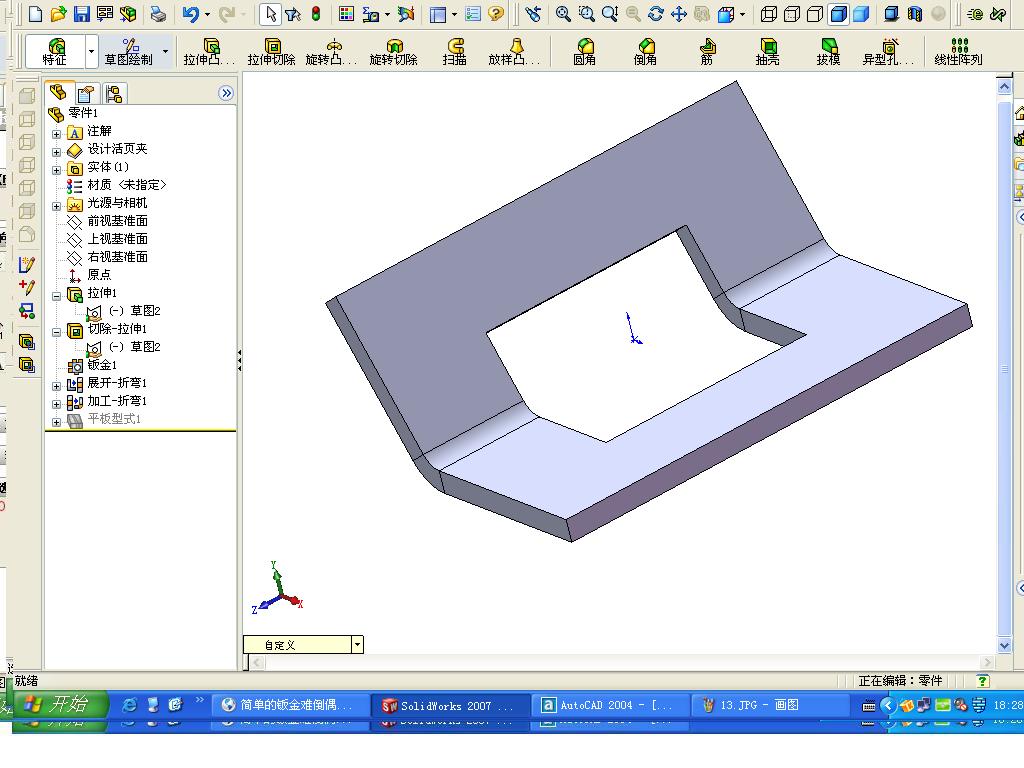Click the vertical scrollbar down arrow
This screenshot has width=1024, height=768.
pos(1004,645)
